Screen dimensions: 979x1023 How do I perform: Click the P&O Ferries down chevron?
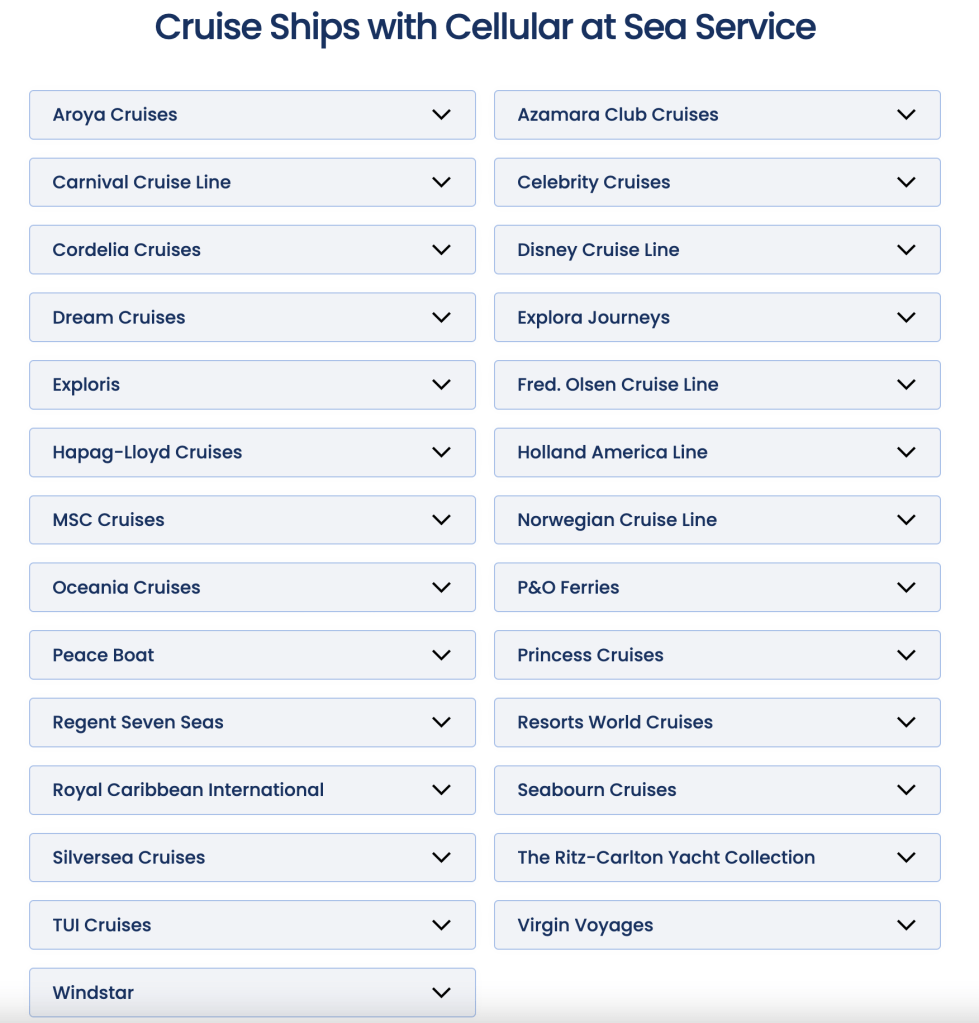pos(906,587)
